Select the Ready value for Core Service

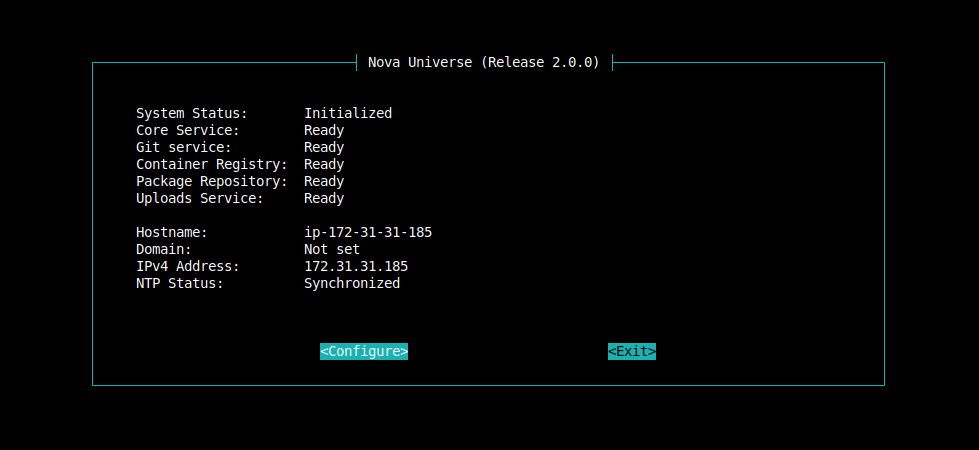click(324, 130)
